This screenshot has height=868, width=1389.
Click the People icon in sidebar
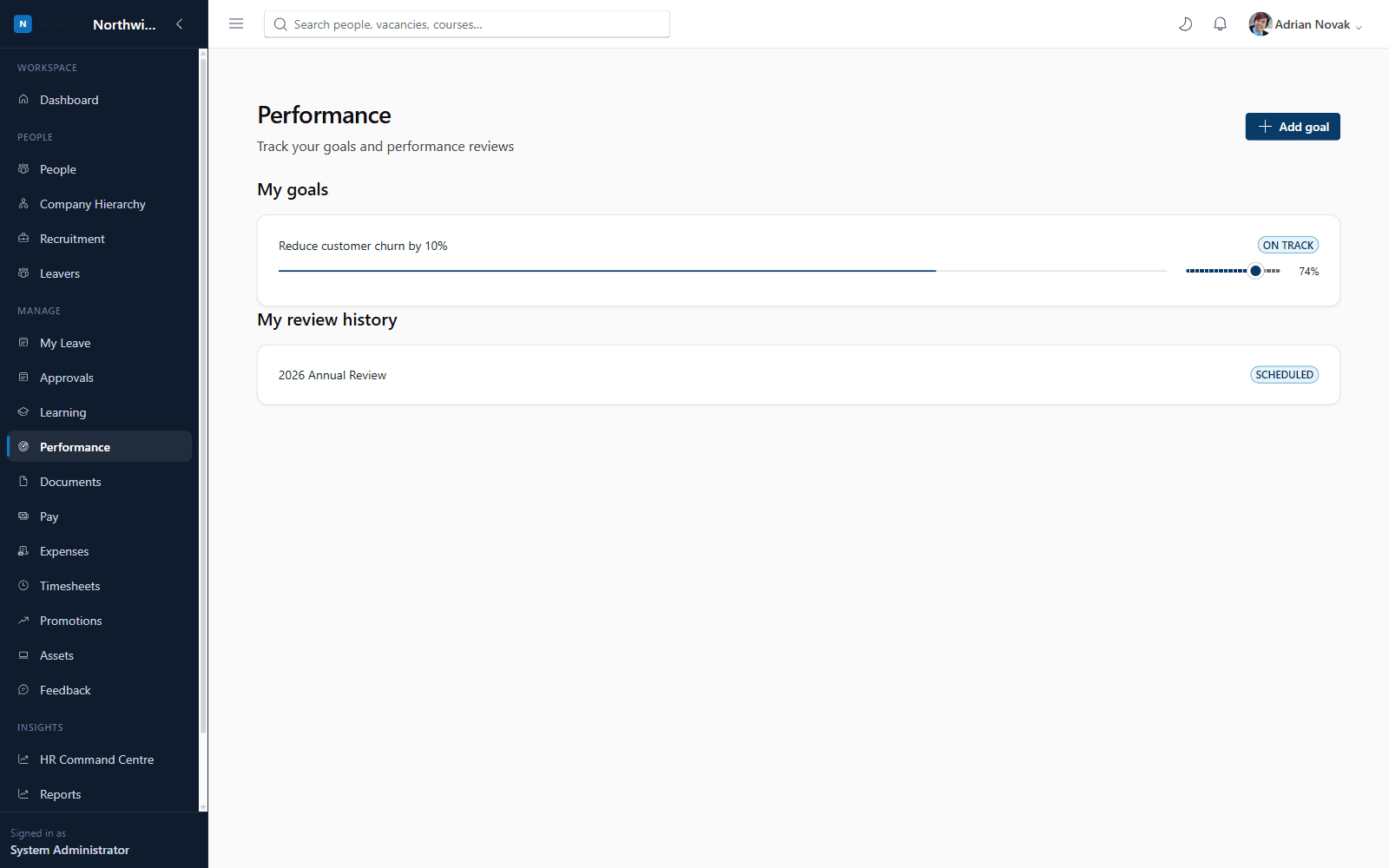tap(23, 169)
